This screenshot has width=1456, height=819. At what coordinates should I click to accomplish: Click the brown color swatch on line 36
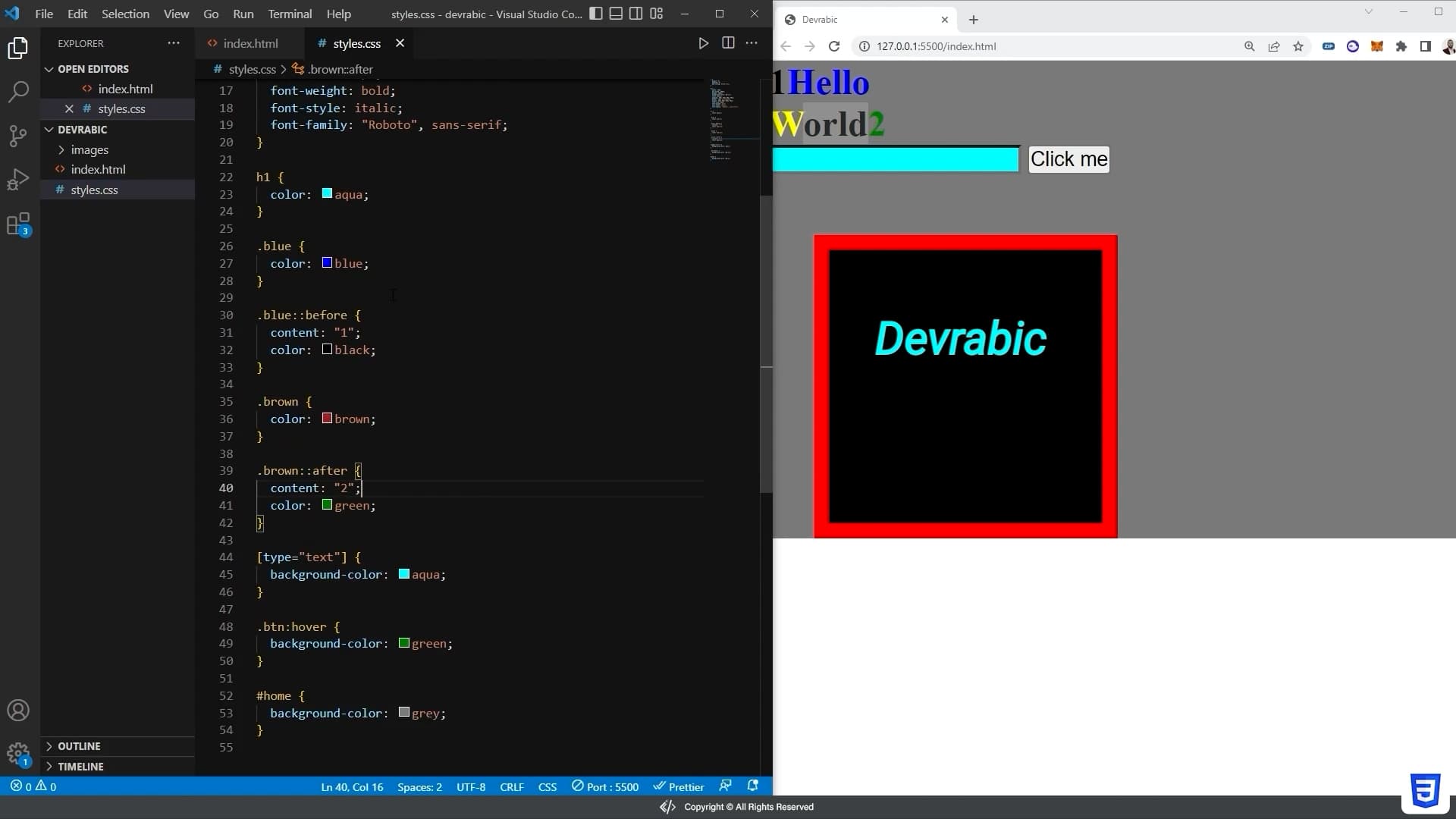point(327,419)
